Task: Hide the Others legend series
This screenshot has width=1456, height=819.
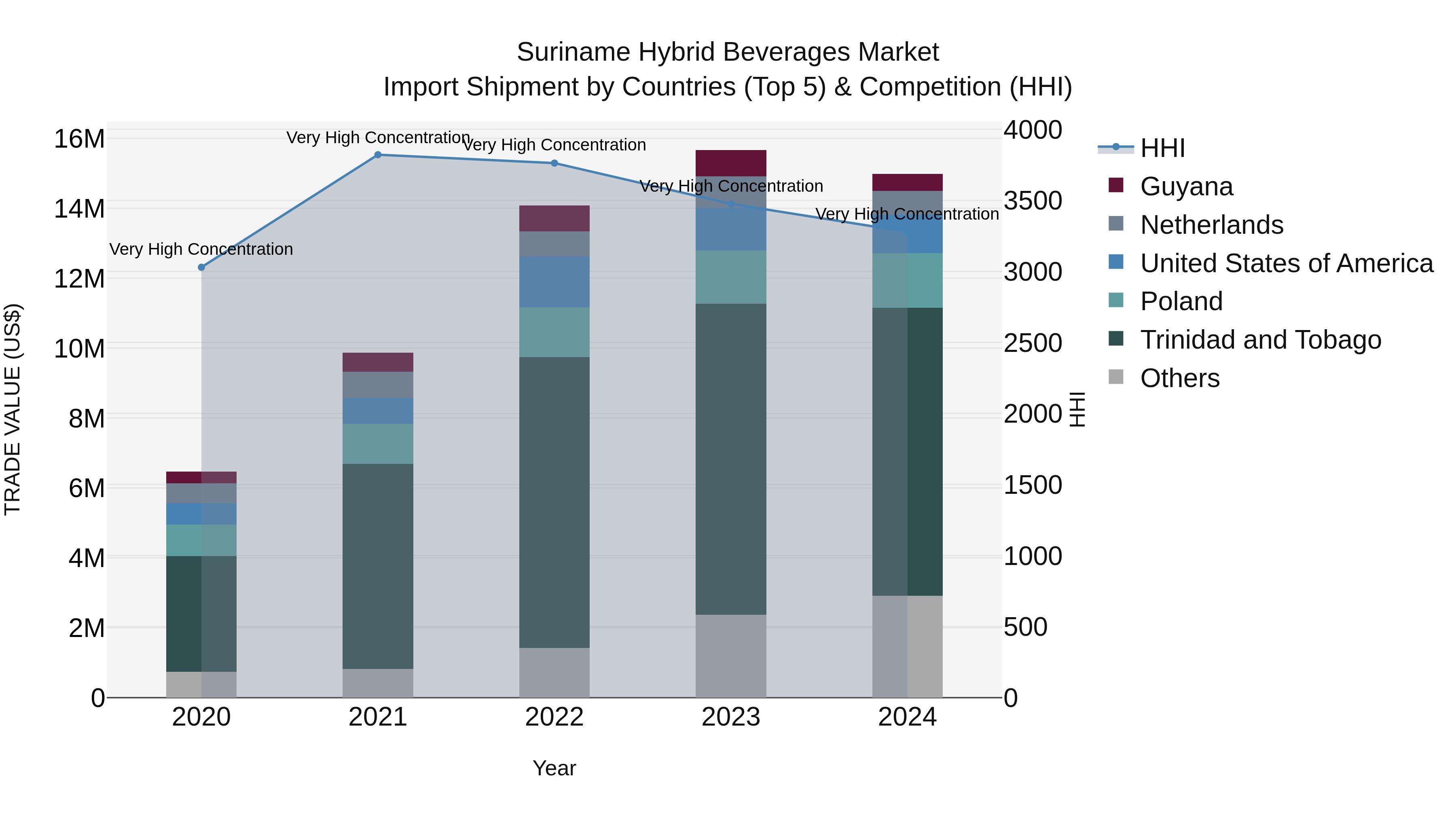Action: pyautogui.click(x=1164, y=378)
